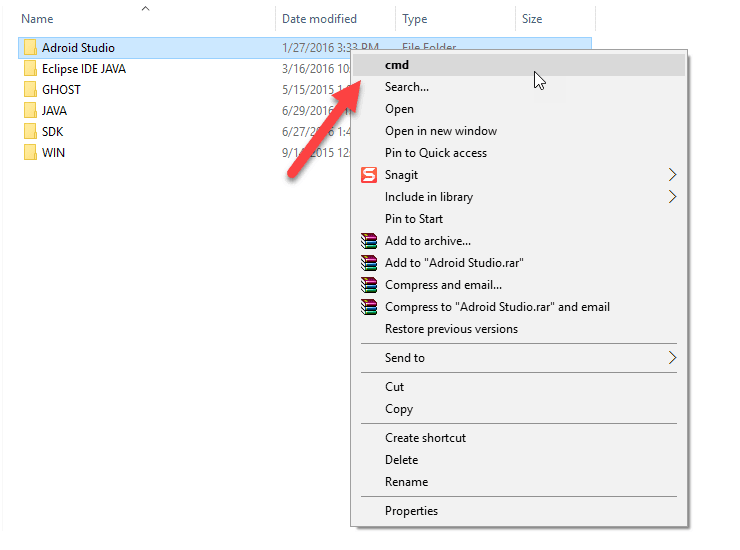Click the 6/27 date cell in the SDK row

coord(316,132)
